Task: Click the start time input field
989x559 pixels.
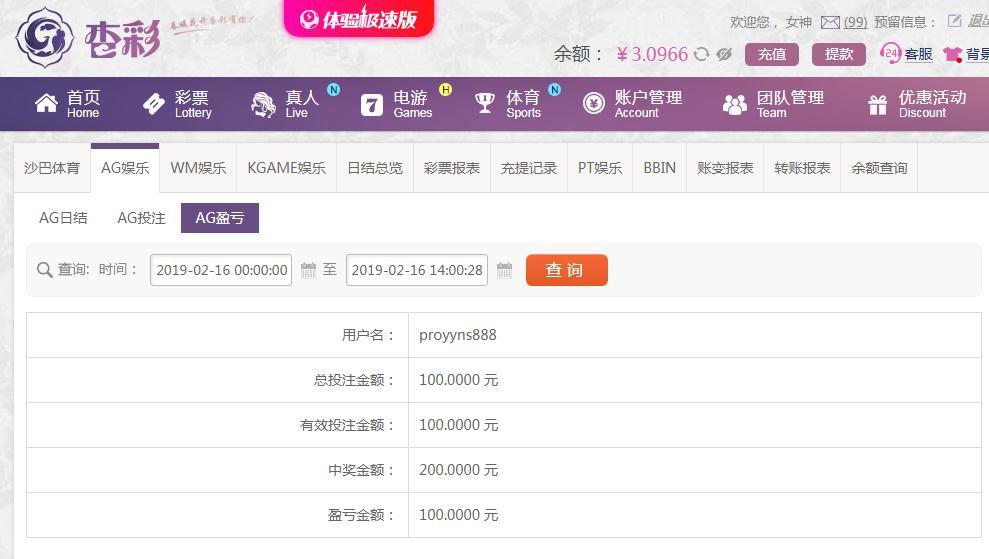Action: point(221,270)
